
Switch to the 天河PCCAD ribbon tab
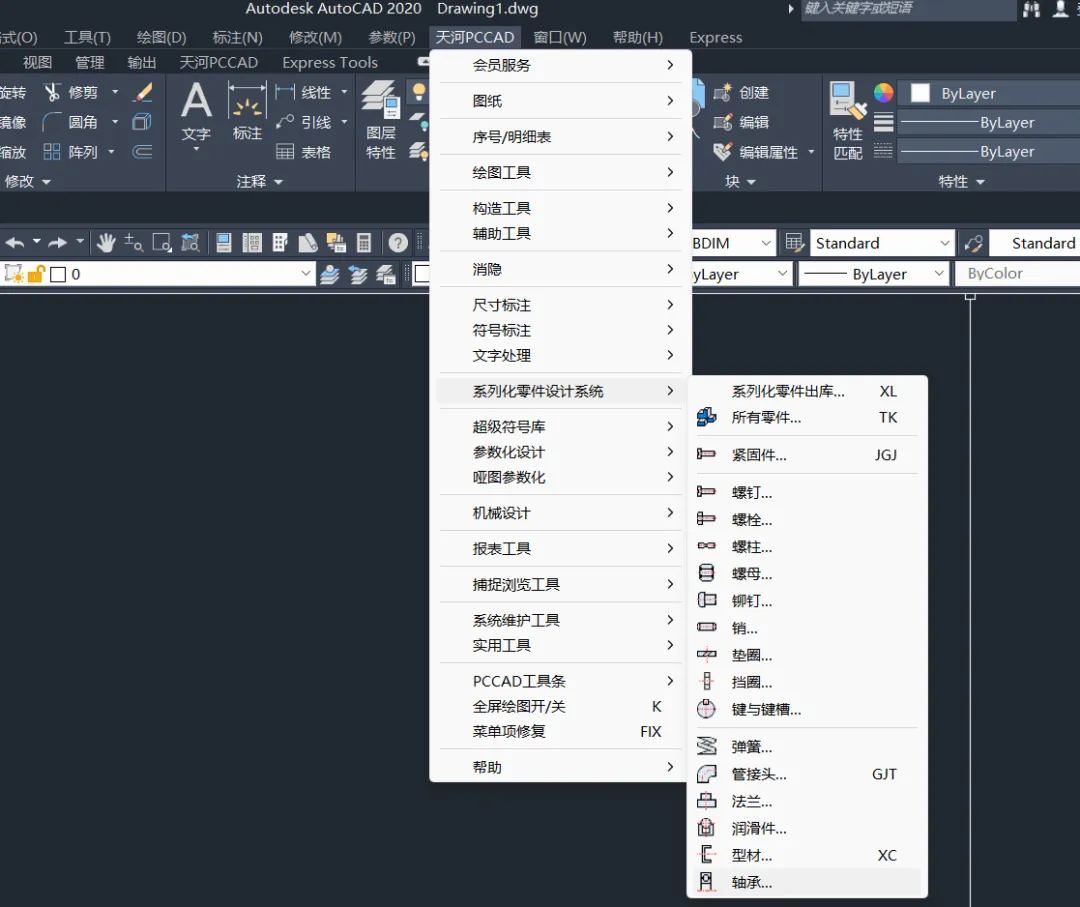coord(218,63)
